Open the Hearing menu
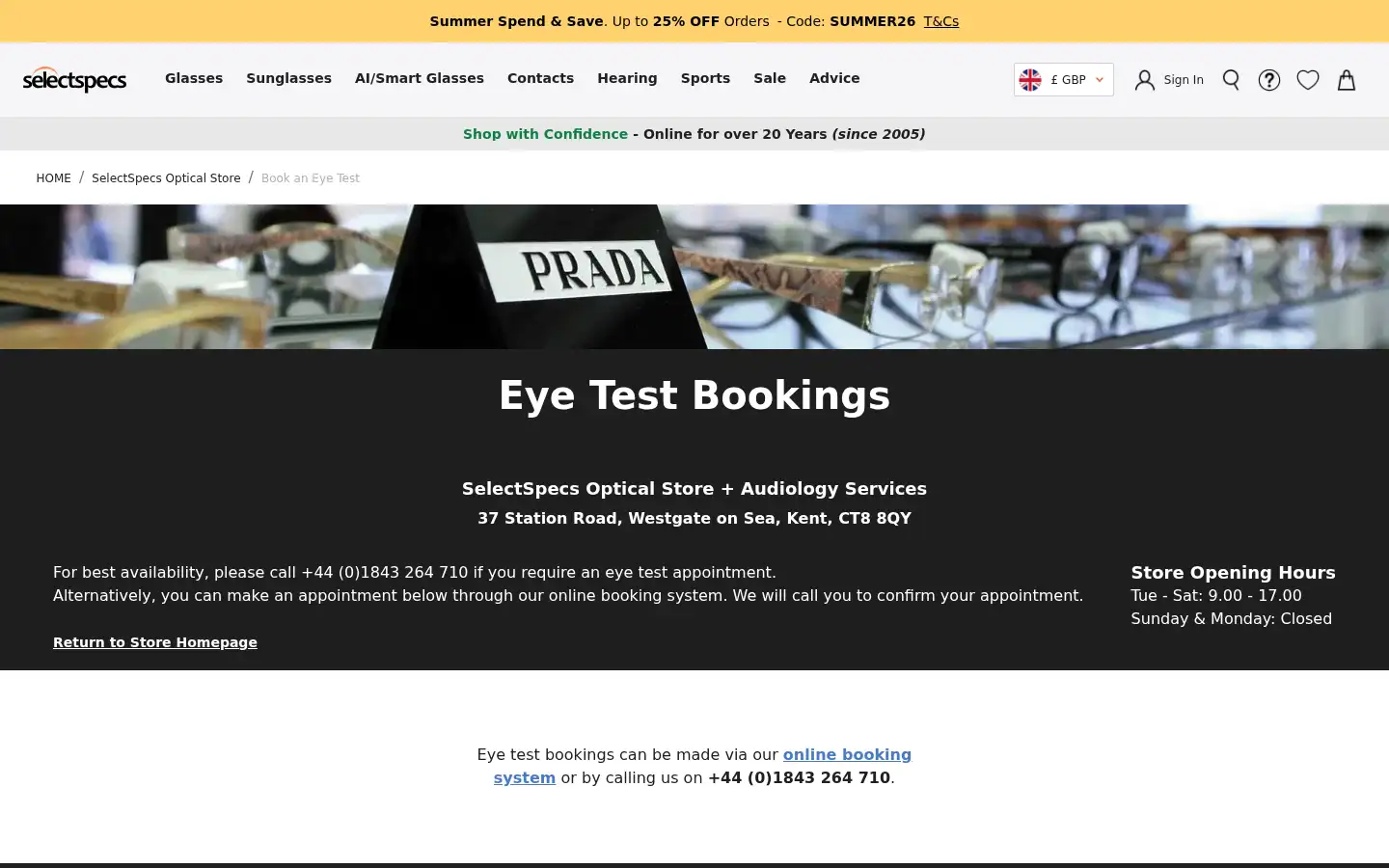Image resolution: width=1389 pixels, height=868 pixels. tap(627, 78)
